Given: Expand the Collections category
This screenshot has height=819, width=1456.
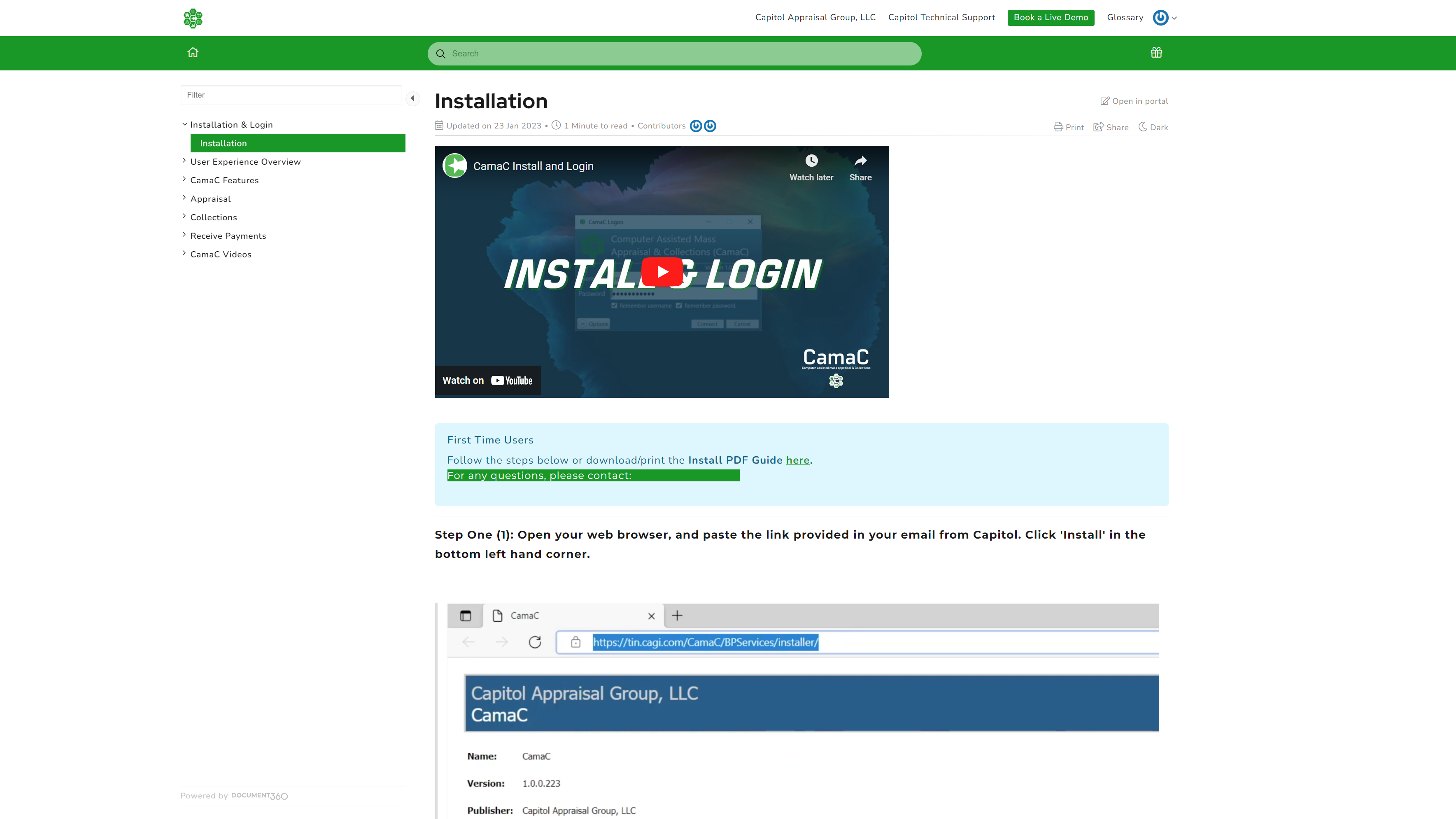Looking at the screenshot, I should pos(184,217).
